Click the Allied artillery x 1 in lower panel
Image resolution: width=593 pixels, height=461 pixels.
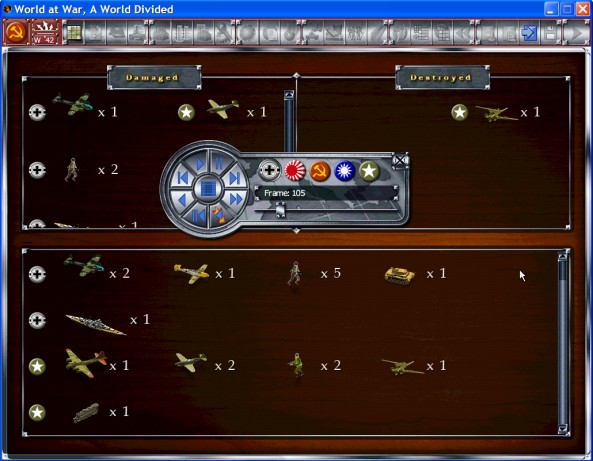(403, 366)
